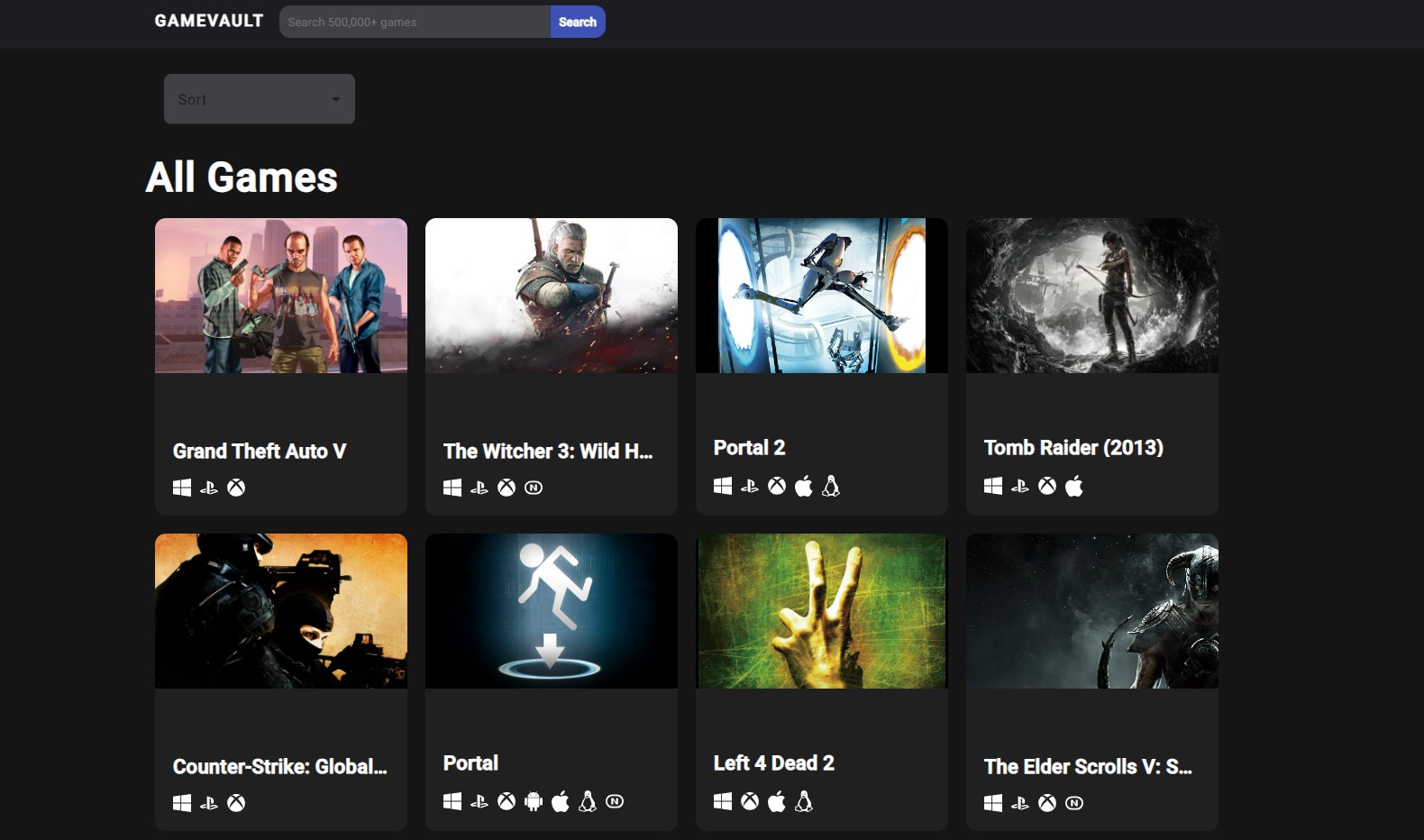Select the Windows icon under Left 4 Dead 2
Screen dimensions: 1424x840
pos(723,801)
